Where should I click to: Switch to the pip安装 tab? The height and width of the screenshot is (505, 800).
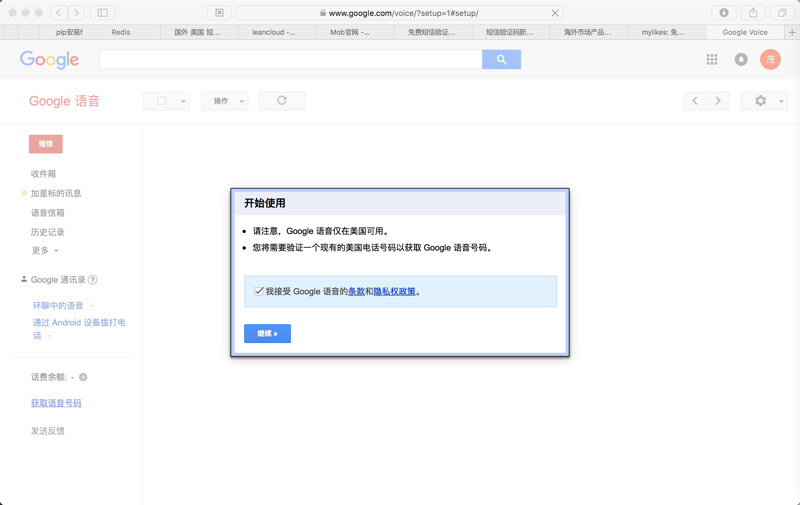click(61, 32)
